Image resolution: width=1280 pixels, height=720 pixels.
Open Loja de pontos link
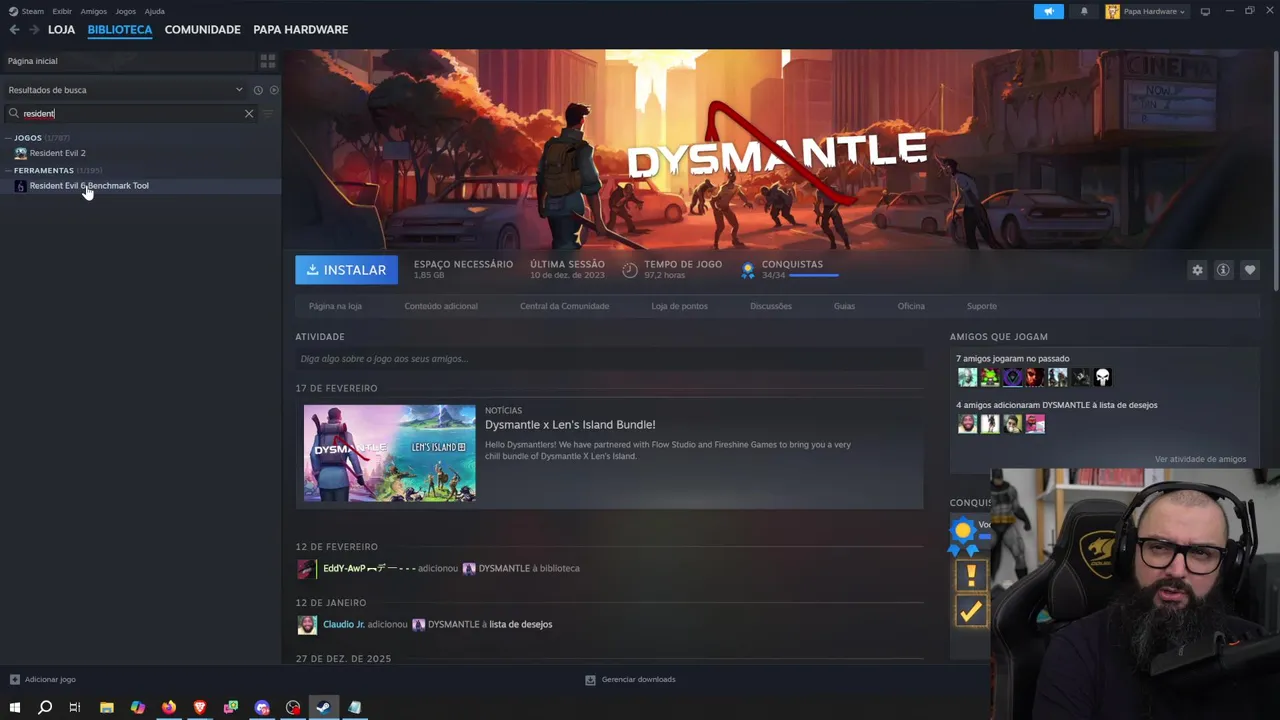[x=680, y=306]
